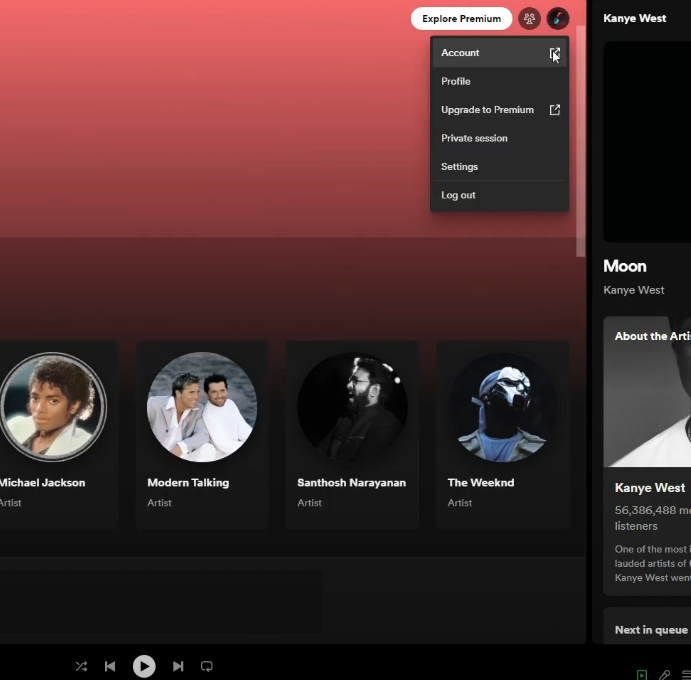Open lyrics with the microphone icon
The height and width of the screenshot is (680, 691).
click(x=665, y=675)
